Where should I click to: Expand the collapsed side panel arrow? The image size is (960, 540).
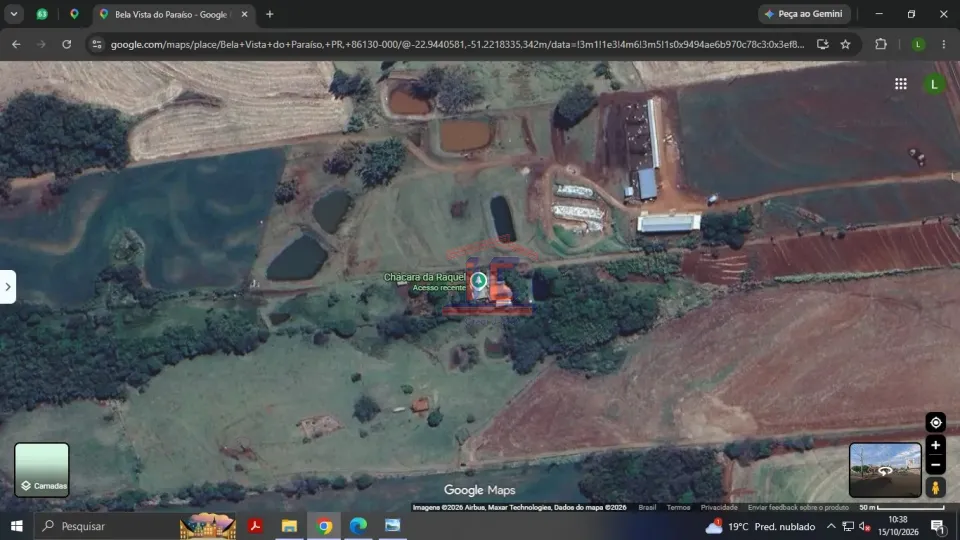[8, 287]
